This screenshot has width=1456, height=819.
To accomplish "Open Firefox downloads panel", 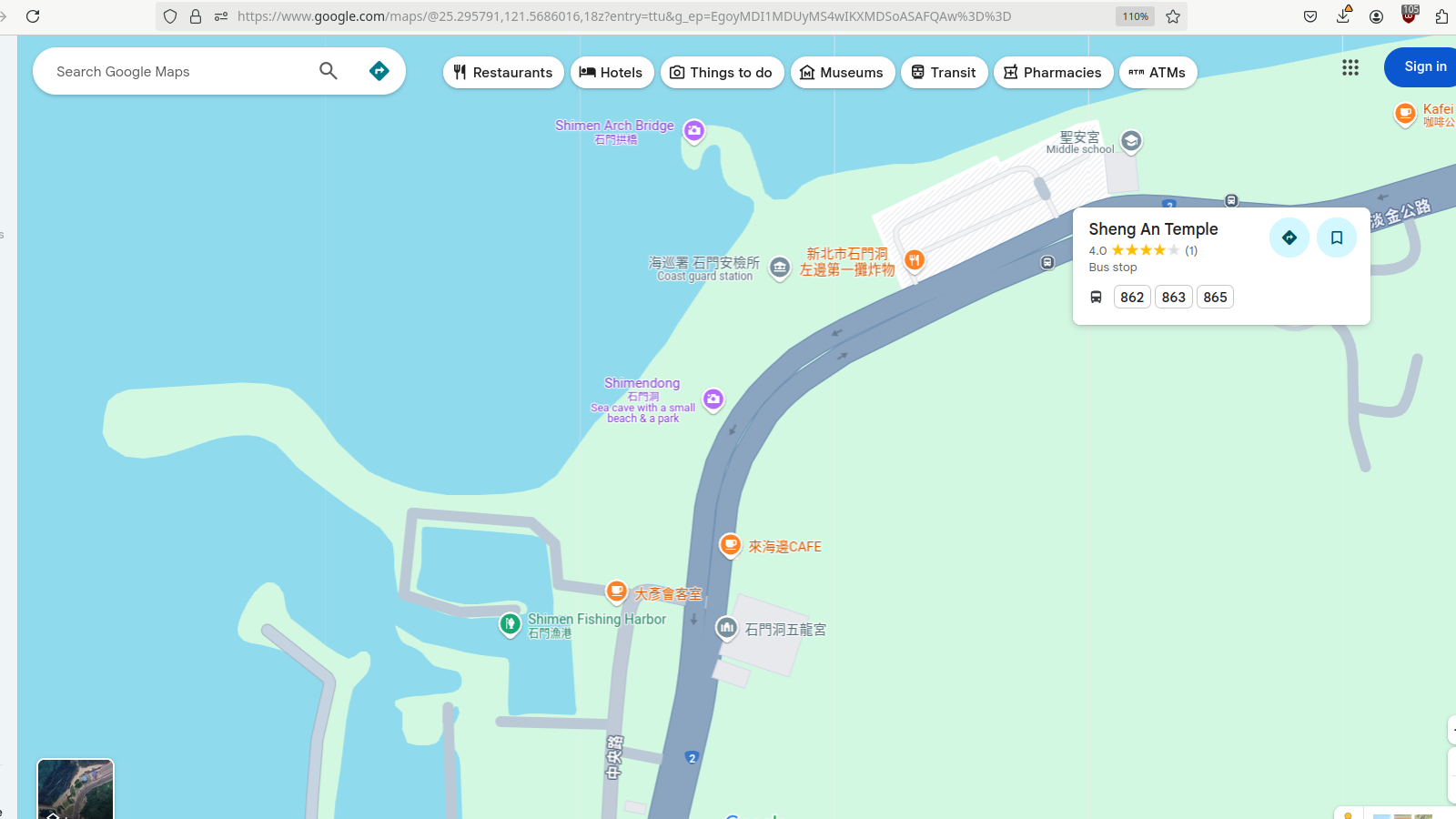I will (1343, 16).
